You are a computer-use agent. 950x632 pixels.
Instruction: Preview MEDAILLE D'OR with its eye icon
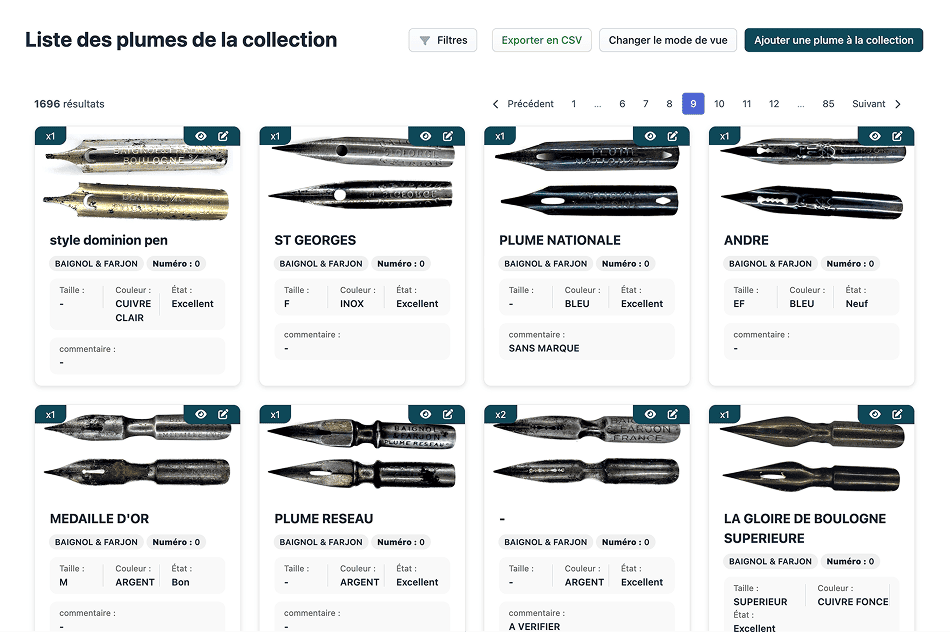[200, 414]
